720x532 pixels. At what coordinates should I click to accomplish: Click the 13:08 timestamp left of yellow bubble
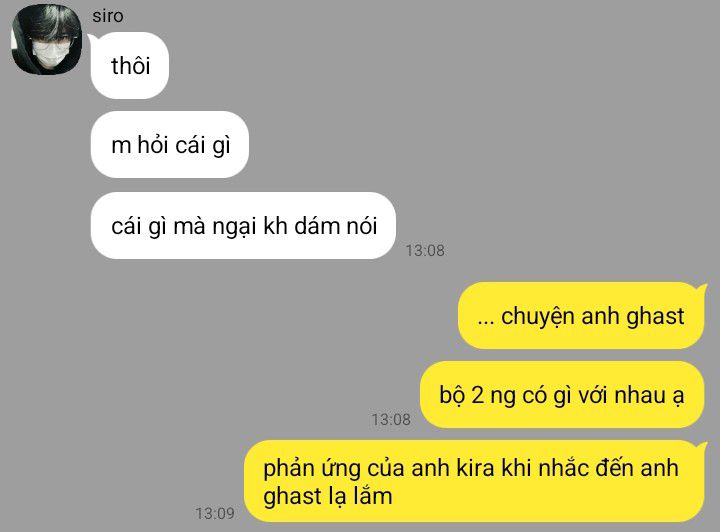point(391,420)
